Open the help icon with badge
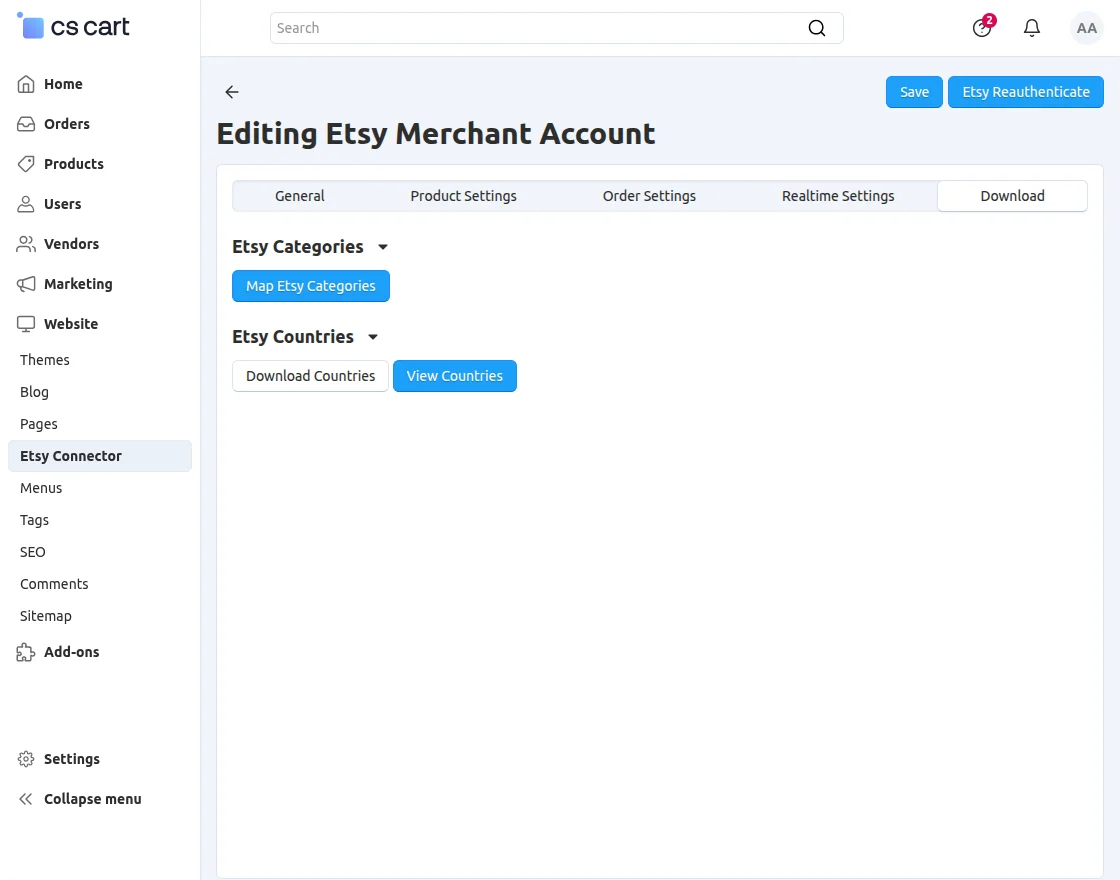Screen dimensions: 1120x880 [982, 28]
